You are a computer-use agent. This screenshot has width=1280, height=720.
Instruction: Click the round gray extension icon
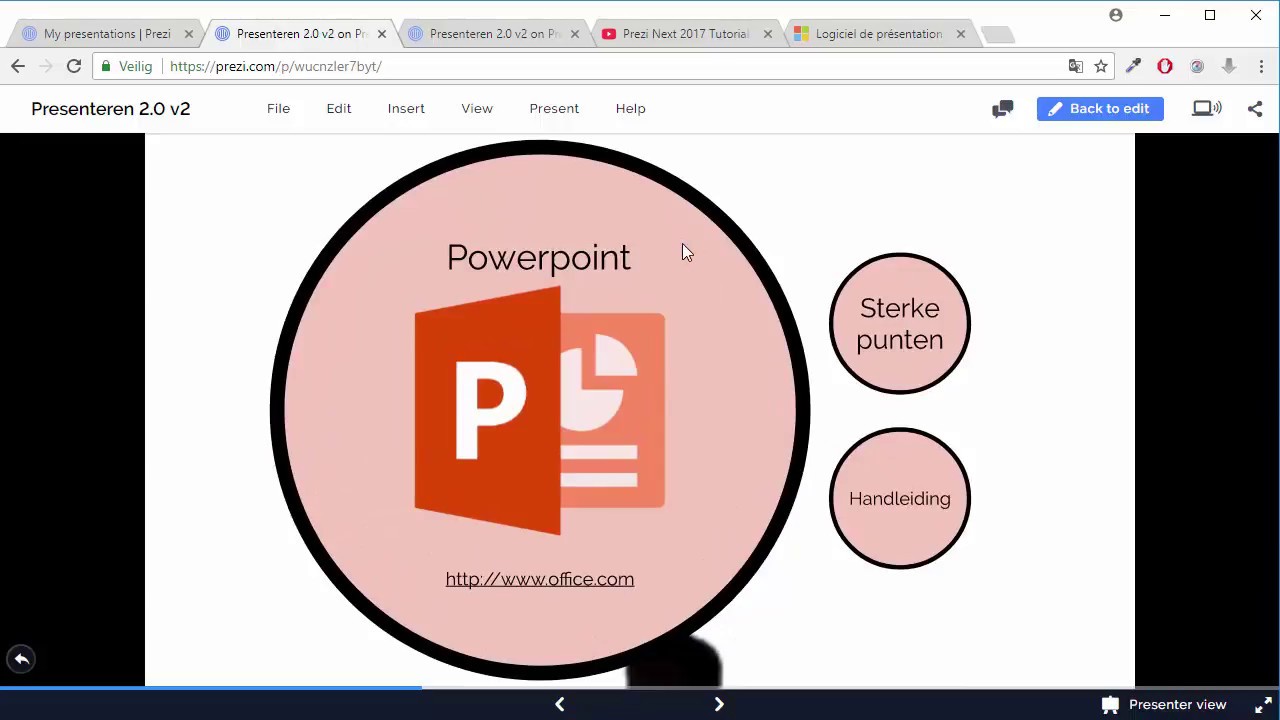pos(1197,66)
